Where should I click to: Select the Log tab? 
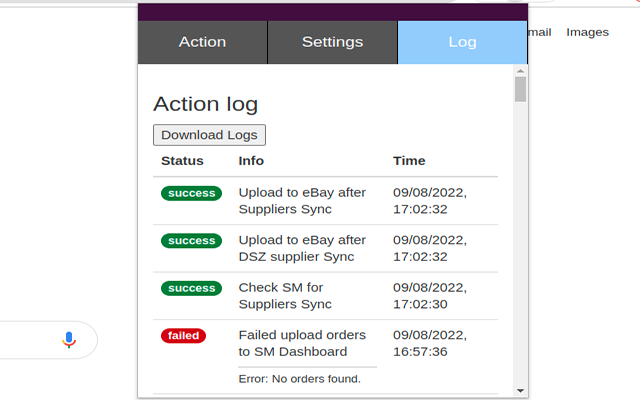click(x=462, y=42)
